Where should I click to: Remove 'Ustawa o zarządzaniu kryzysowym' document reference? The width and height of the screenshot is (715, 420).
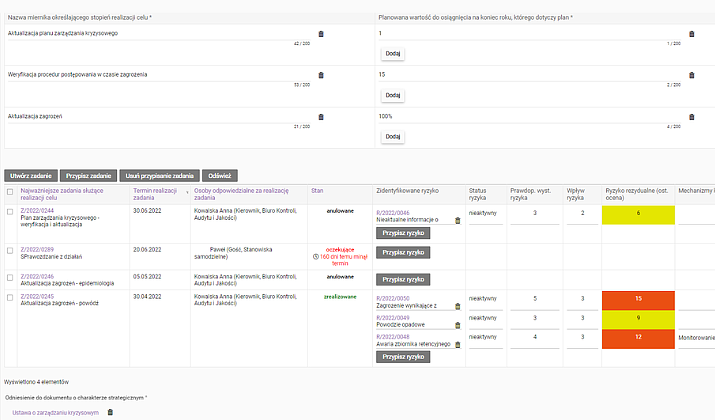110,412
